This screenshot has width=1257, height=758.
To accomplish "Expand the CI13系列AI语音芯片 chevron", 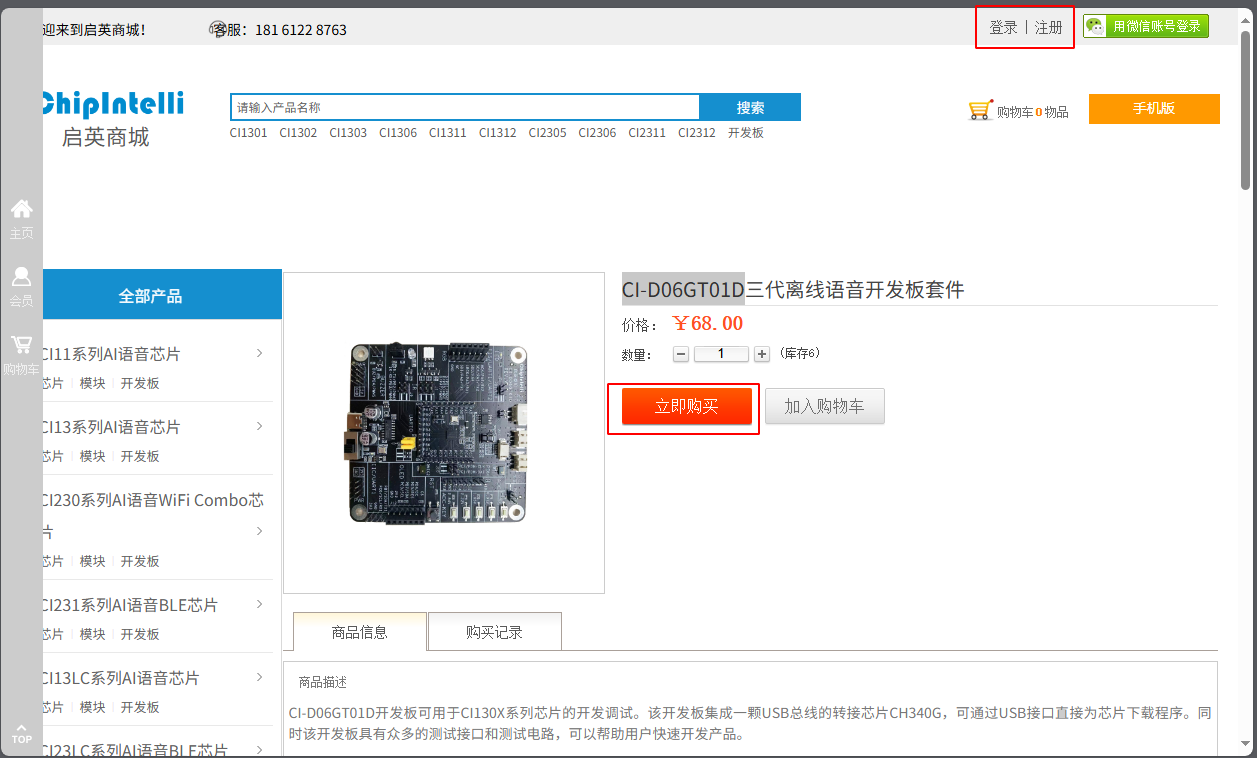I will (260, 426).
